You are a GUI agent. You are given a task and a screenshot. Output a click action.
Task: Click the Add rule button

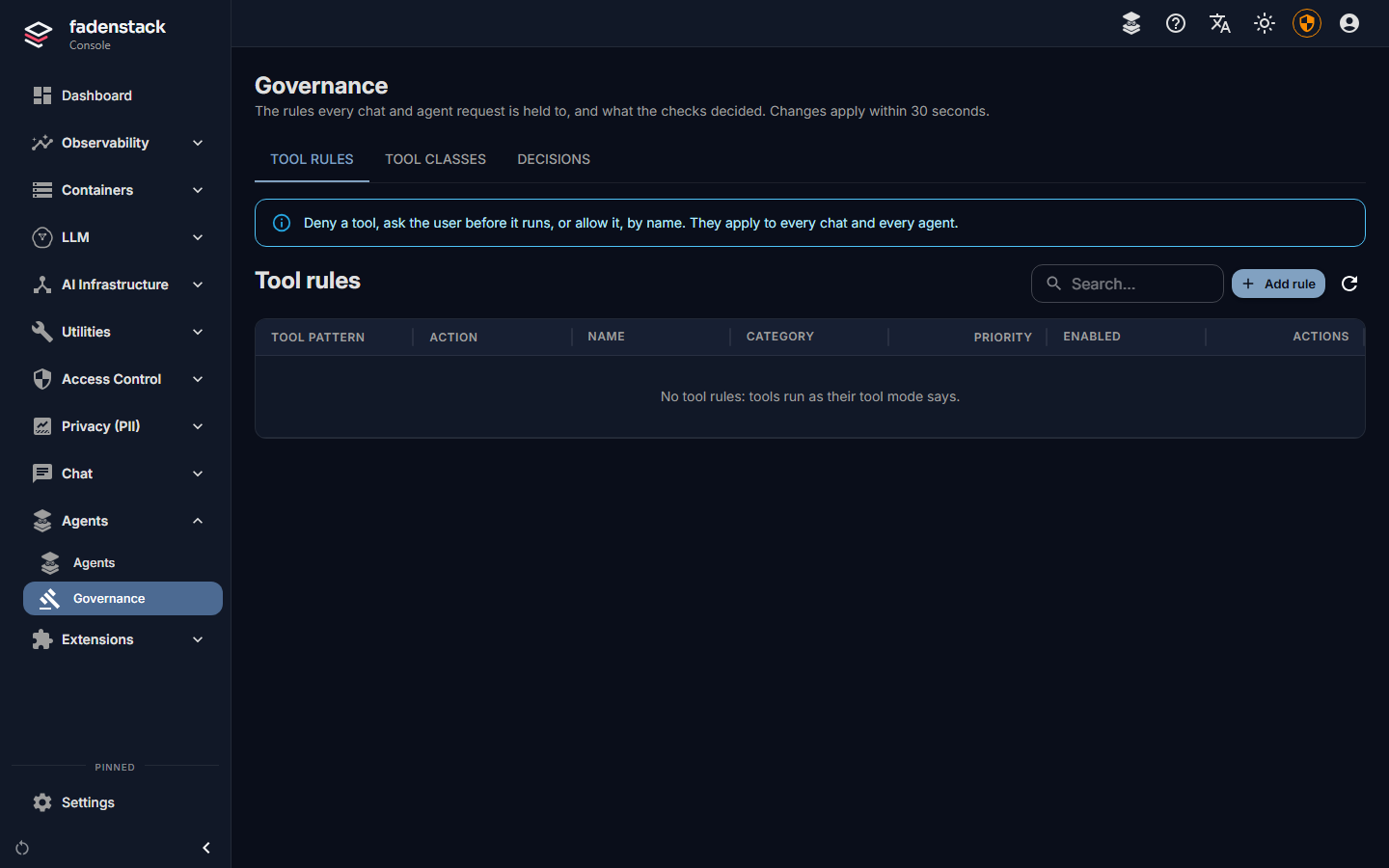click(1278, 284)
